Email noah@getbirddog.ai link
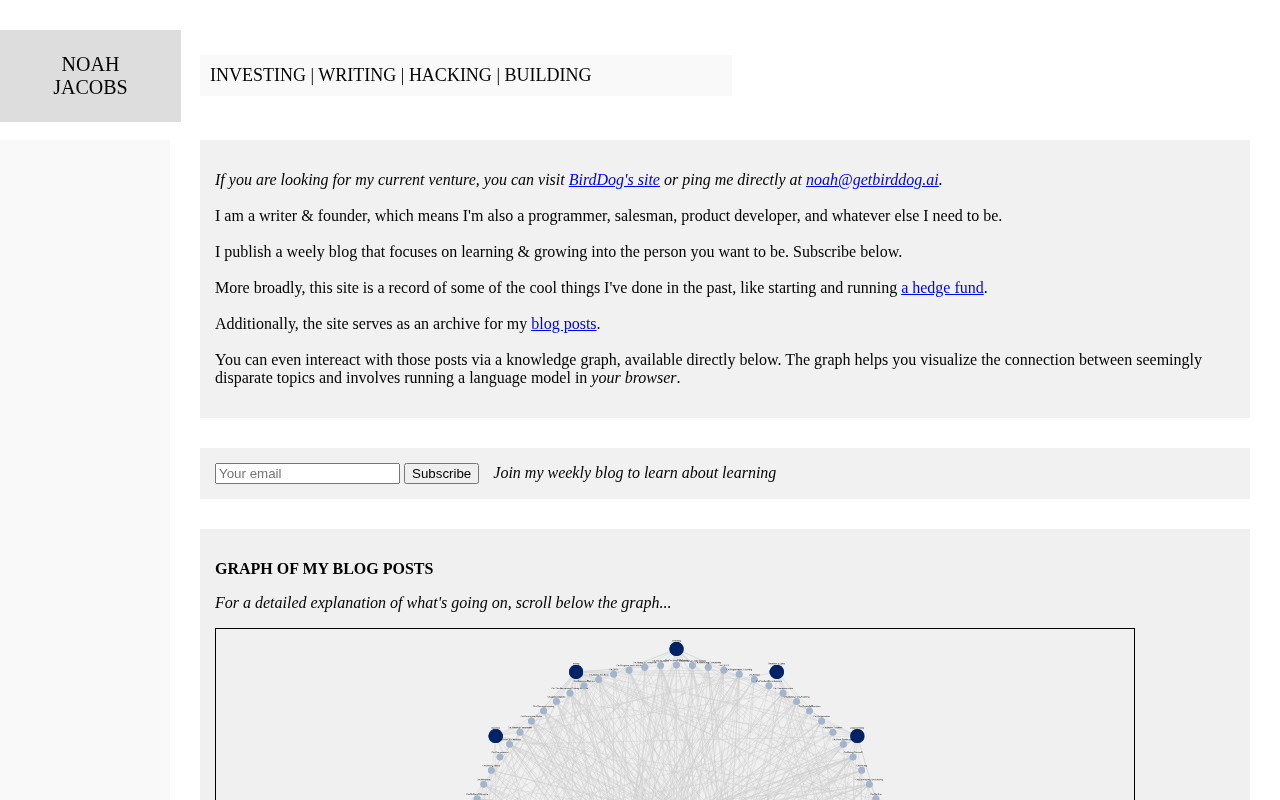 click(x=872, y=180)
